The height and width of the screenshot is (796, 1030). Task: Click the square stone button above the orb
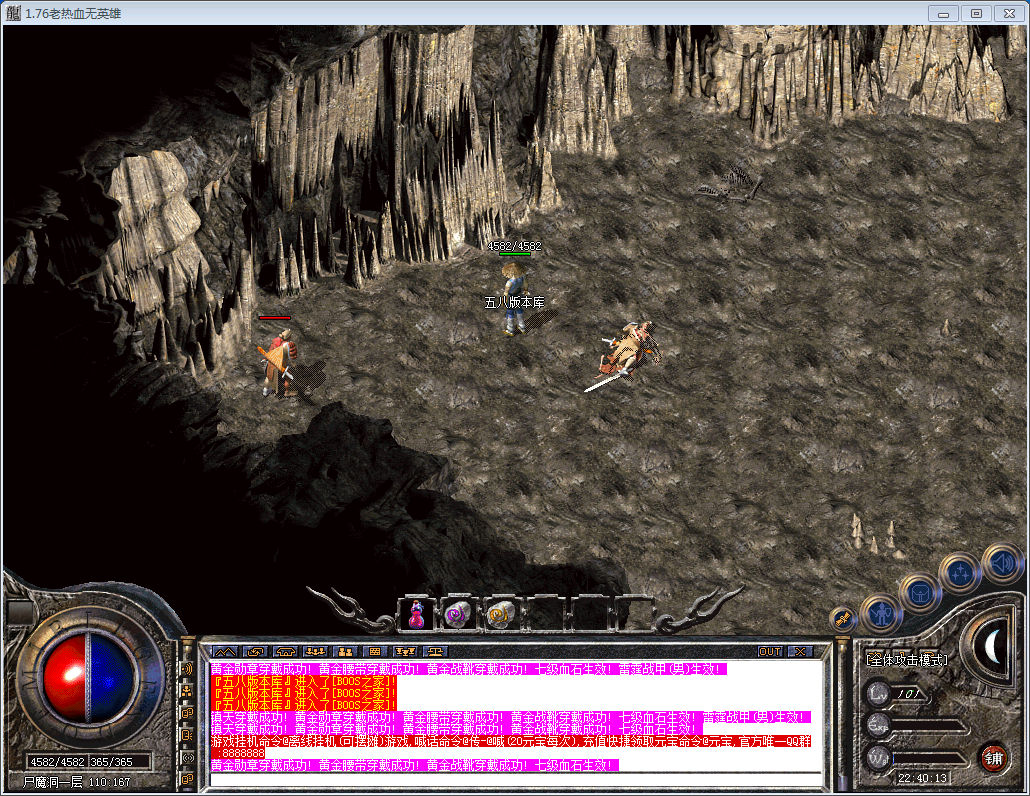pos(20,612)
